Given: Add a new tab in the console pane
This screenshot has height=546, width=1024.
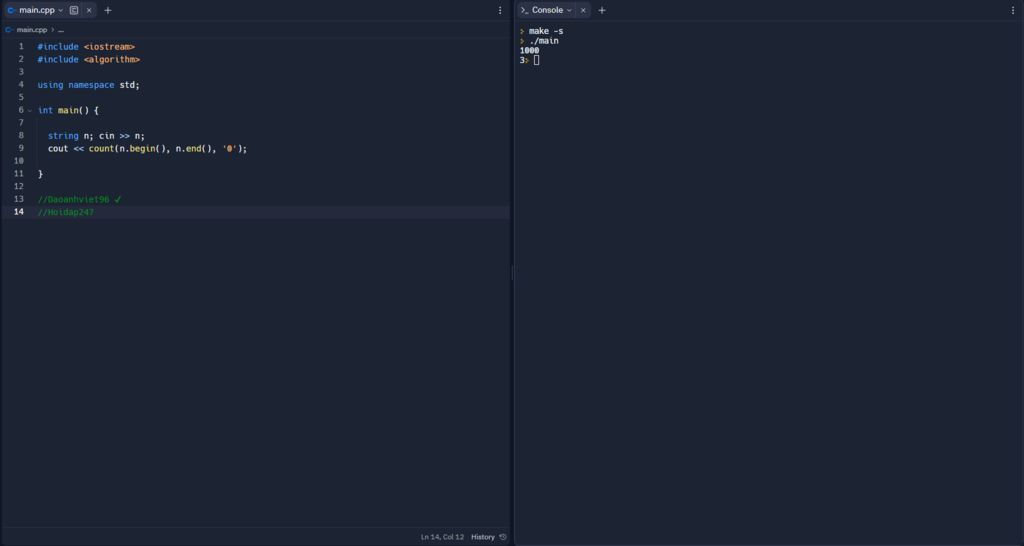Looking at the screenshot, I should click(601, 10).
